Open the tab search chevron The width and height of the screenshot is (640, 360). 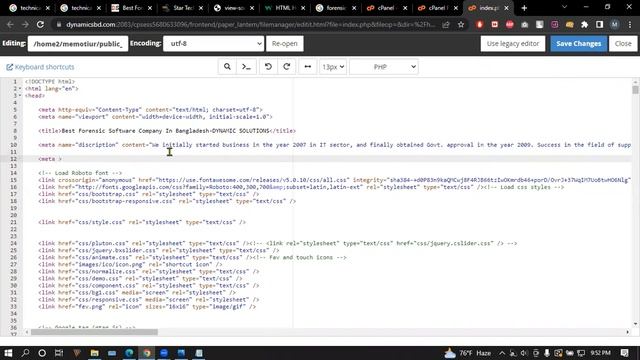click(564, 7)
